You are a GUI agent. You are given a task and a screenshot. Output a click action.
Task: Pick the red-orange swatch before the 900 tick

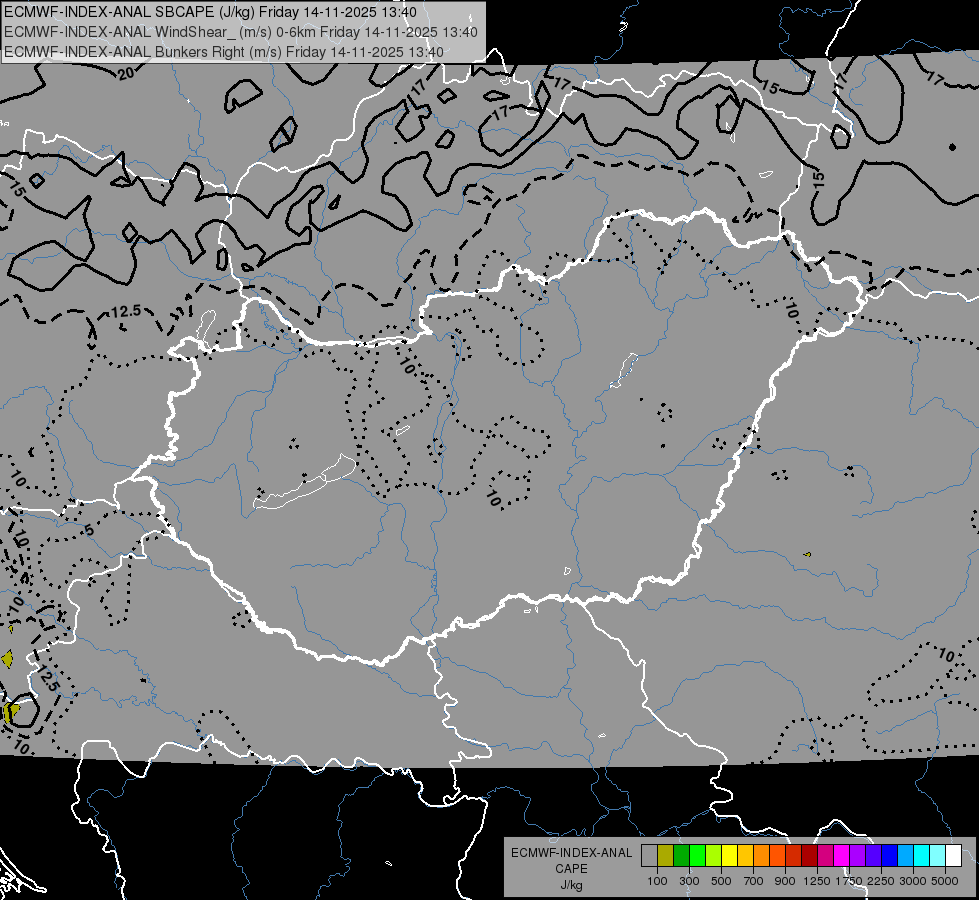[x=777, y=855]
